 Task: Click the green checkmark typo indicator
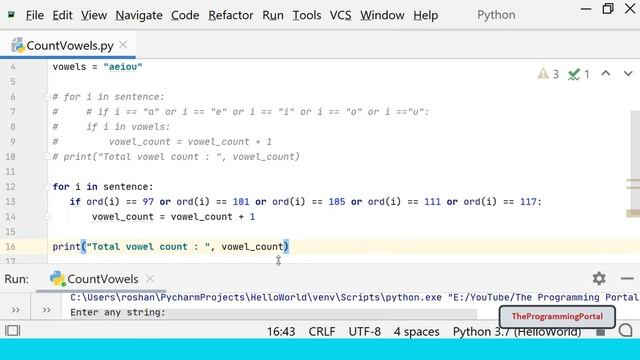[578, 74]
